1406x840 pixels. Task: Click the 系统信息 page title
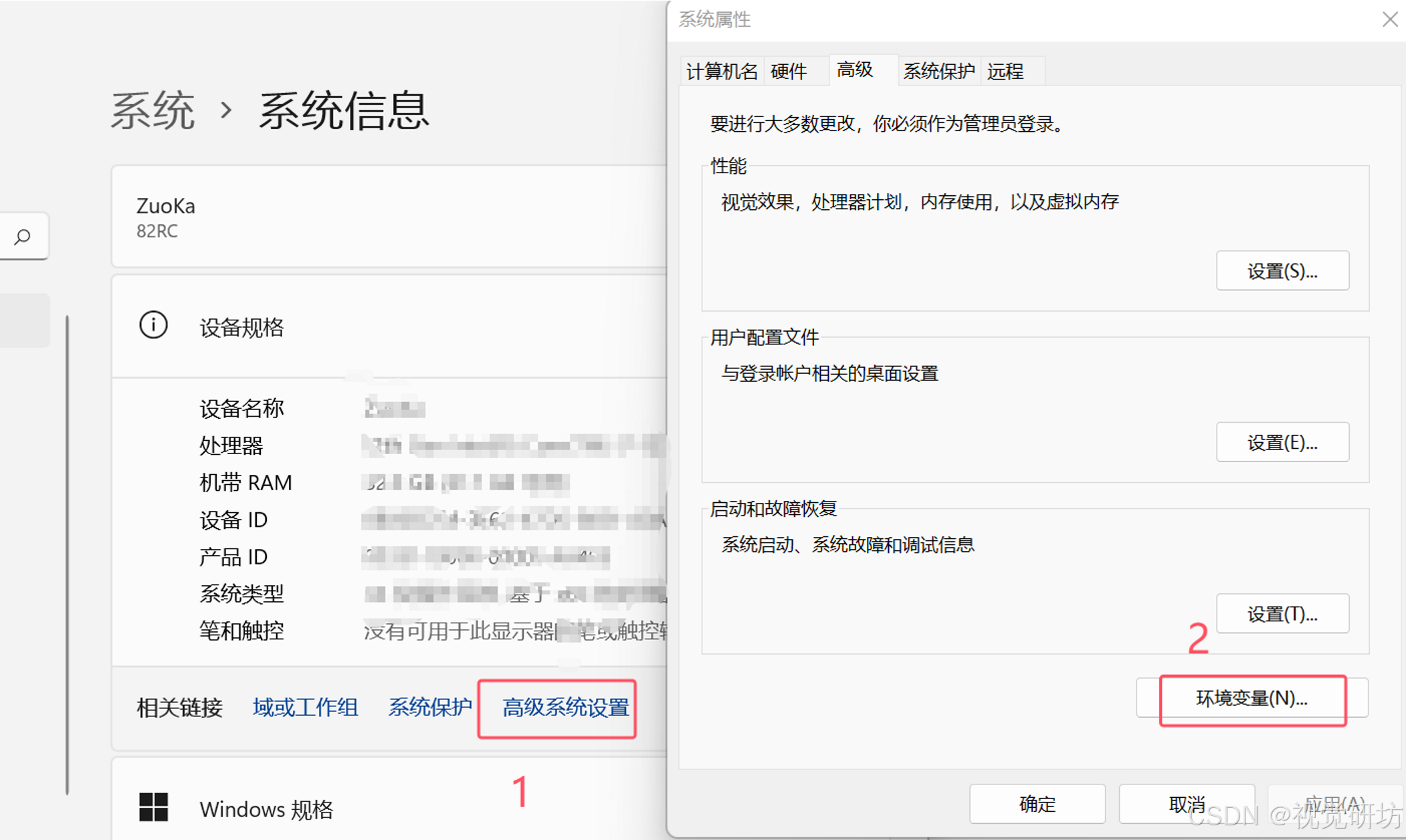[x=344, y=110]
